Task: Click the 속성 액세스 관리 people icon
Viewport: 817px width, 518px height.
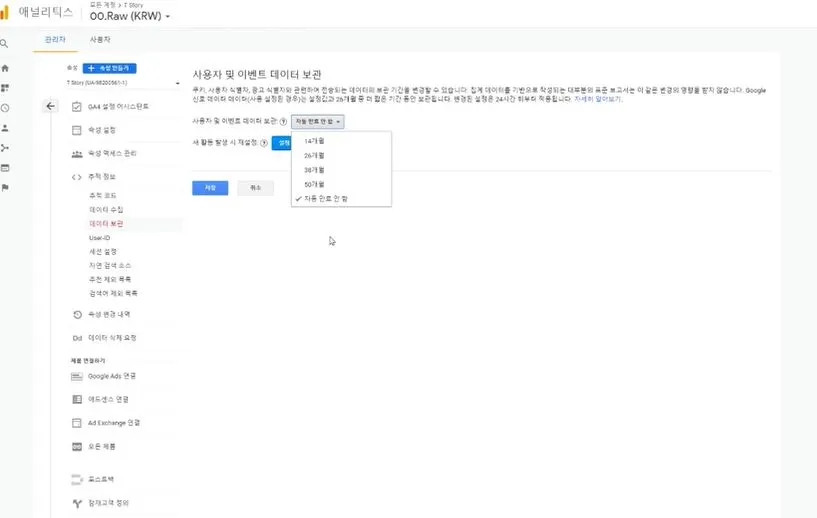Action: point(77,154)
